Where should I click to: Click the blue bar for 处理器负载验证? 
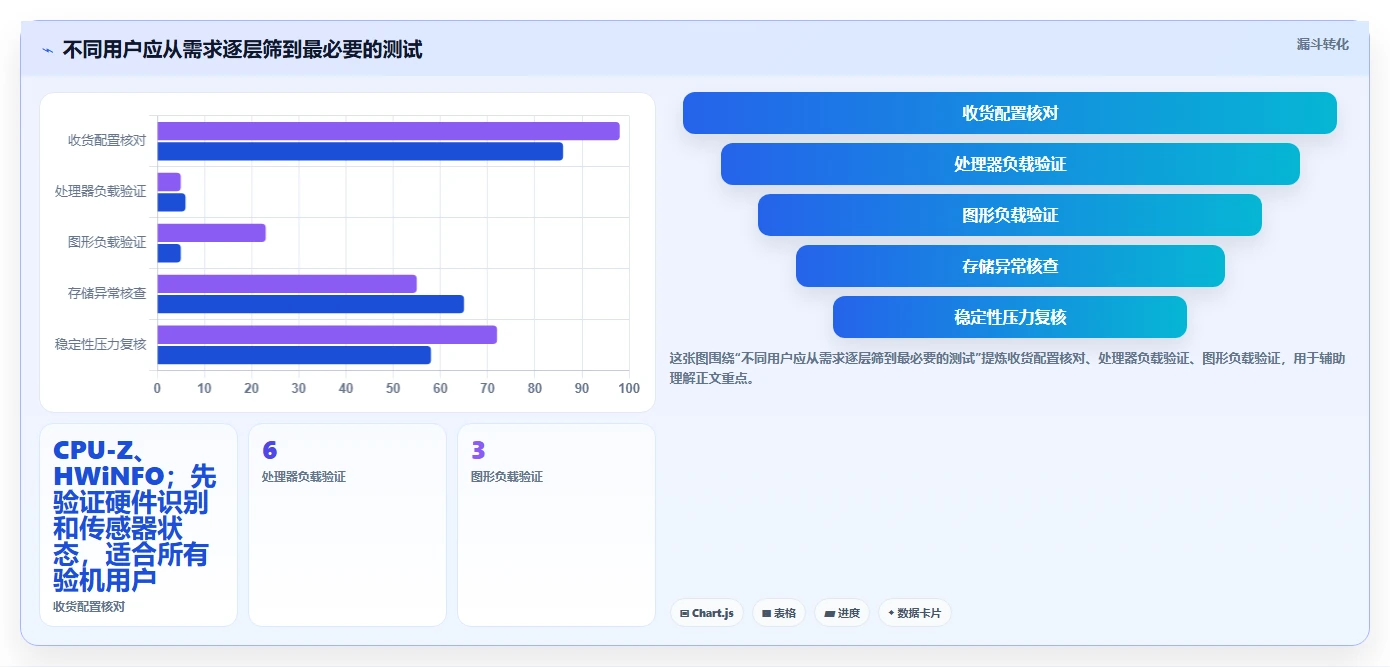(171, 202)
